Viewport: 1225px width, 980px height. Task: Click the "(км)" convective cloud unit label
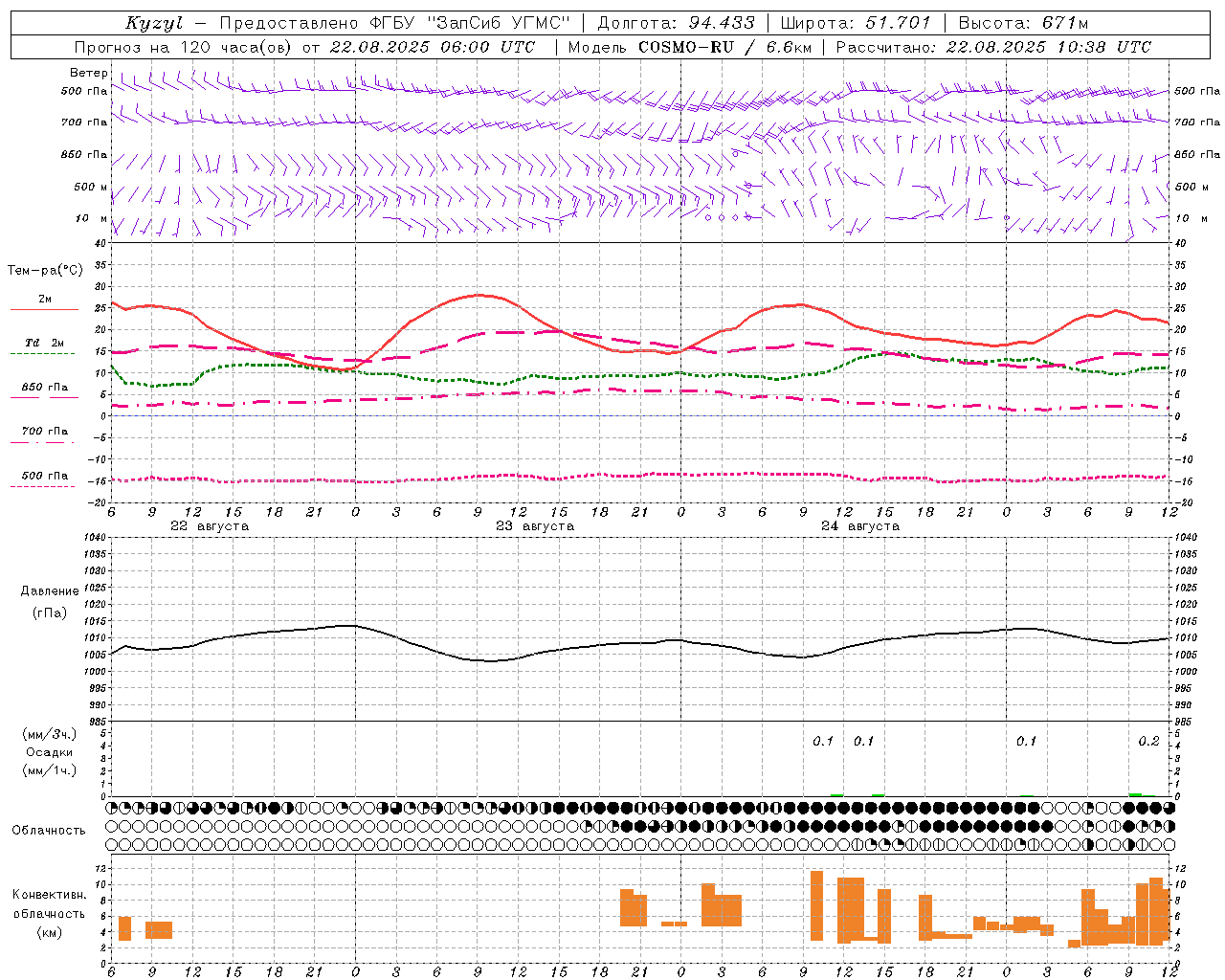click(x=49, y=932)
